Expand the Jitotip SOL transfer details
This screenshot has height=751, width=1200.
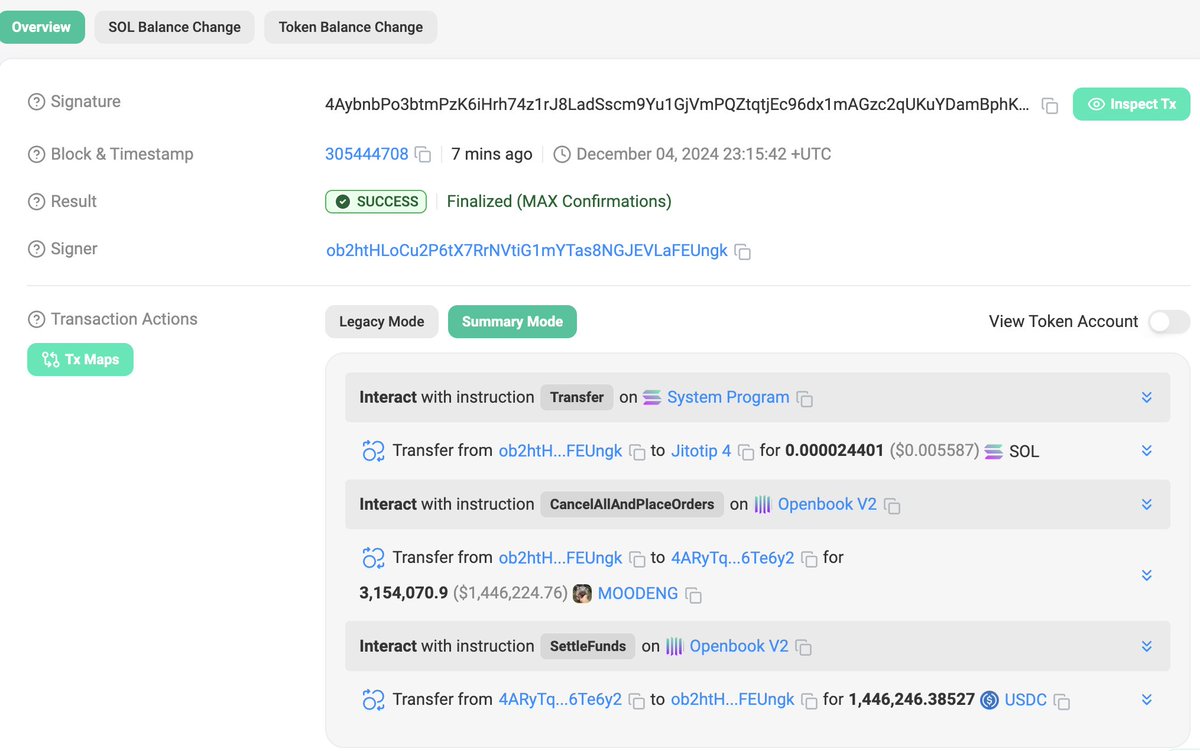[1147, 451]
